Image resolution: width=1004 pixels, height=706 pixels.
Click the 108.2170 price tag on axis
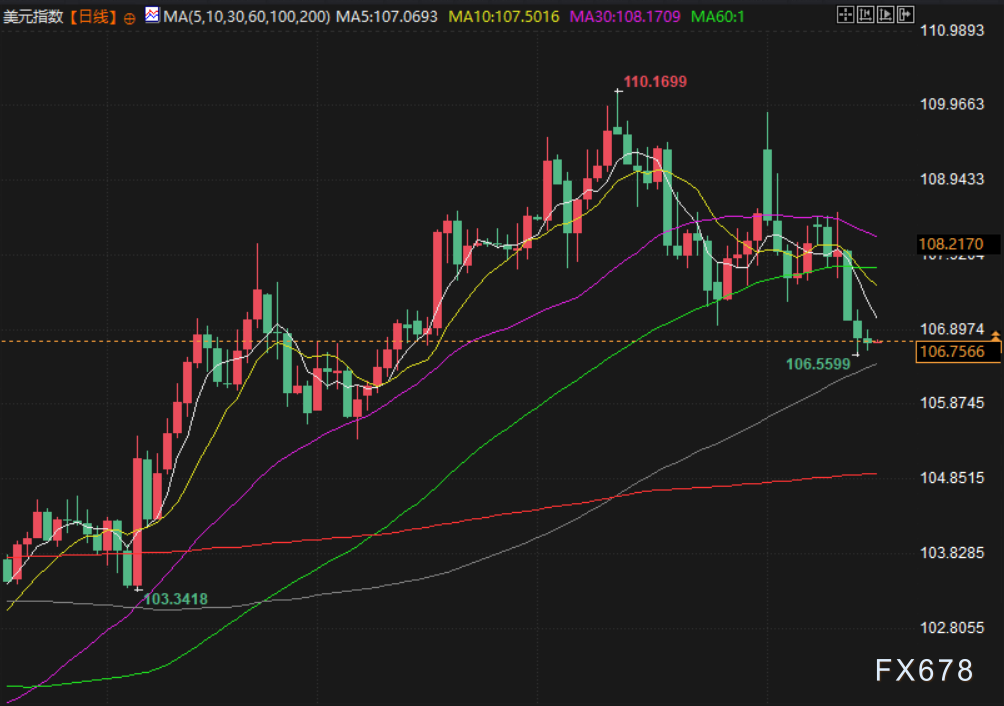[959, 244]
